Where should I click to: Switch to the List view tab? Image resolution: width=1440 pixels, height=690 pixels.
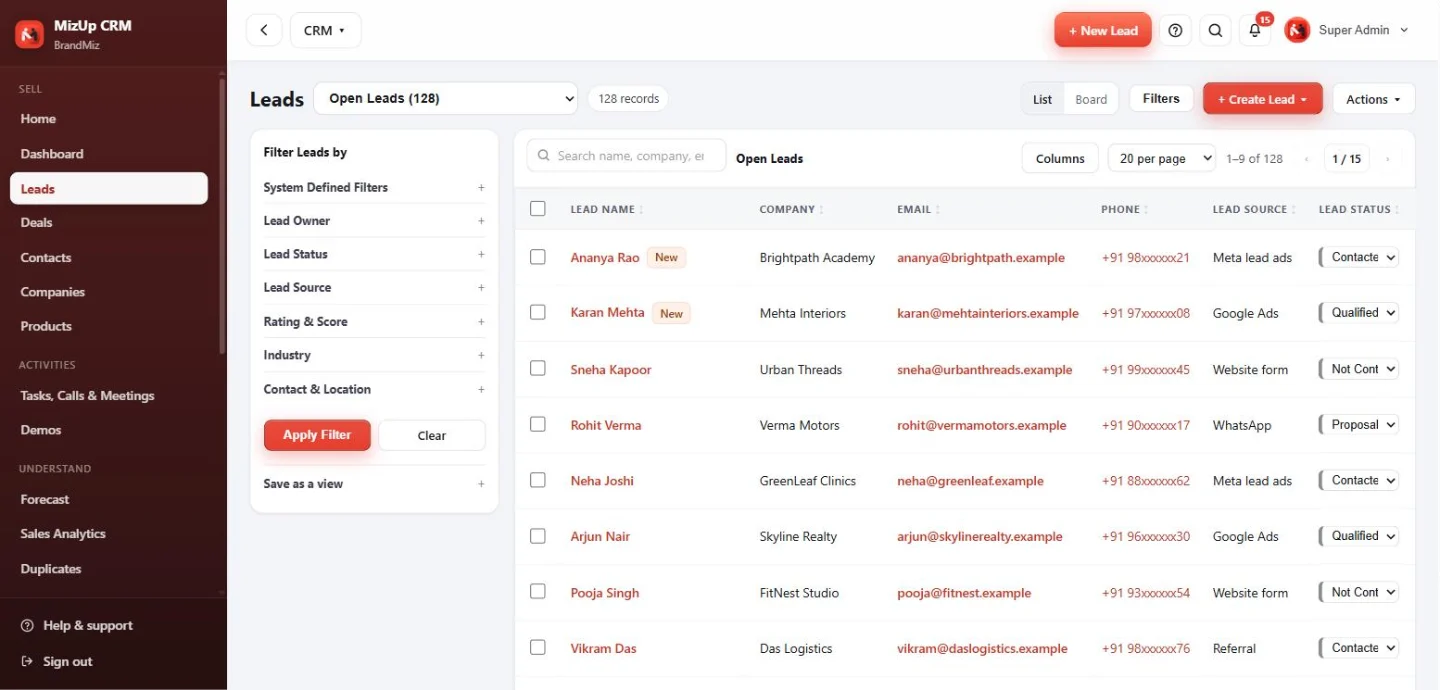[1043, 99]
